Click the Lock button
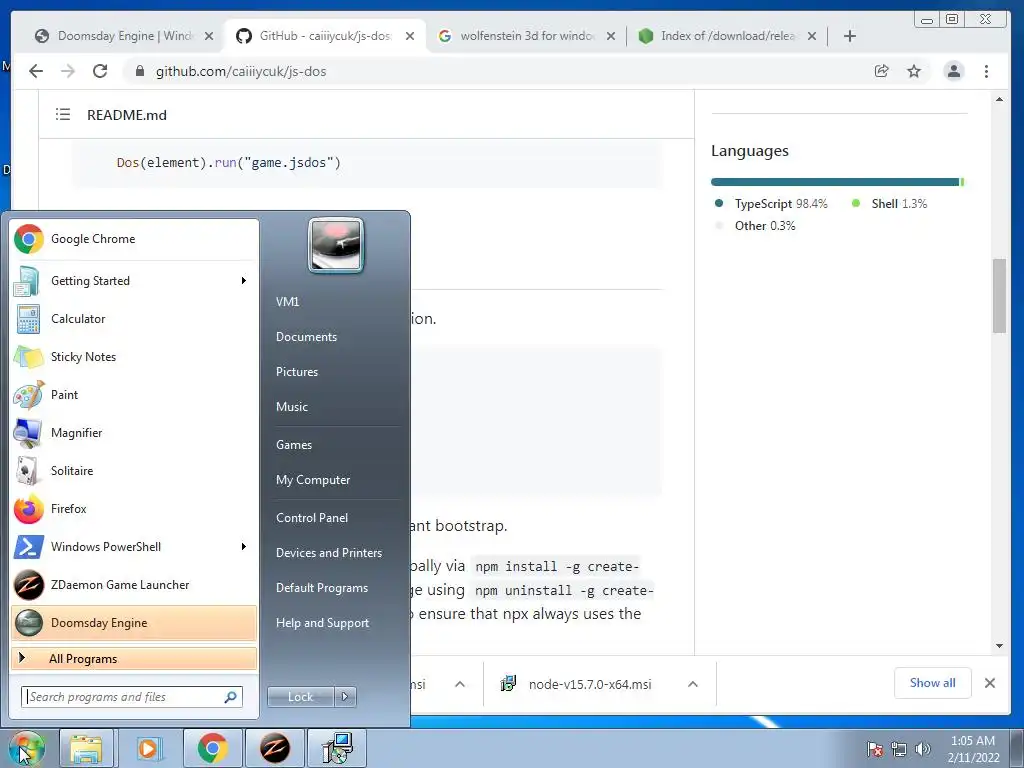 (301, 697)
